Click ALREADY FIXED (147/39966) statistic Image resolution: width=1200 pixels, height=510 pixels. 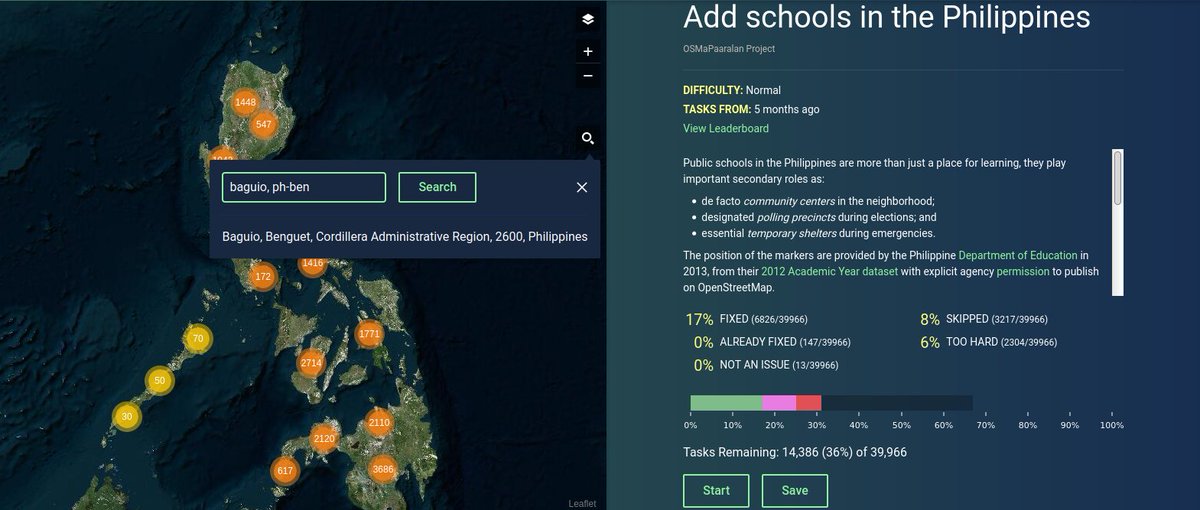[772, 342]
